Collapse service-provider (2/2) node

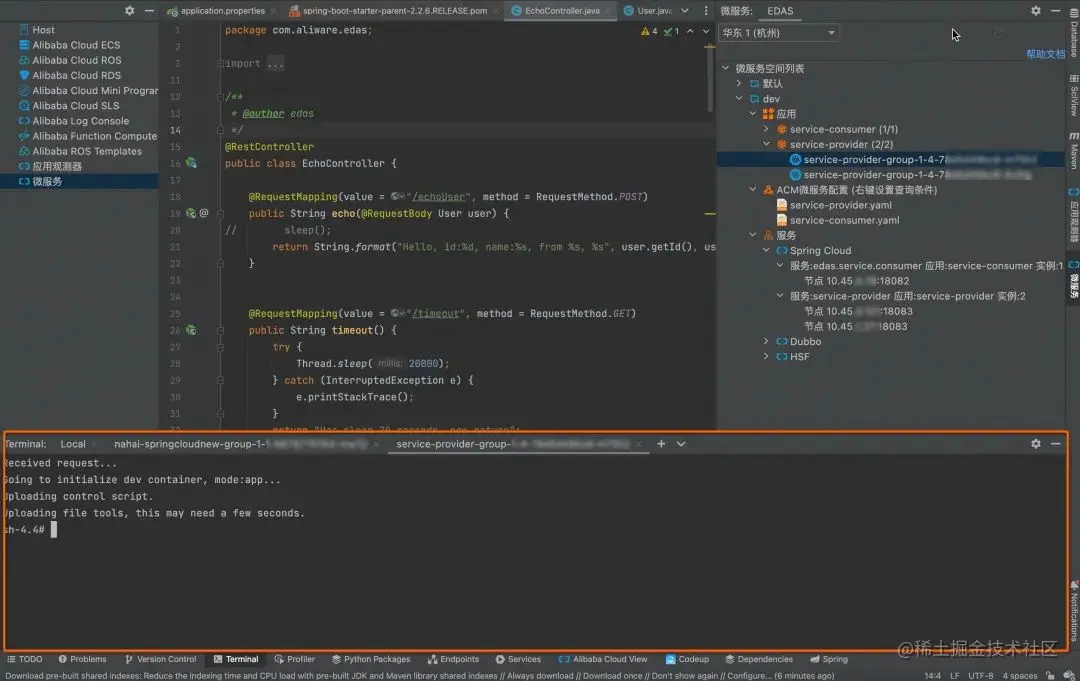click(x=766, y=144)
